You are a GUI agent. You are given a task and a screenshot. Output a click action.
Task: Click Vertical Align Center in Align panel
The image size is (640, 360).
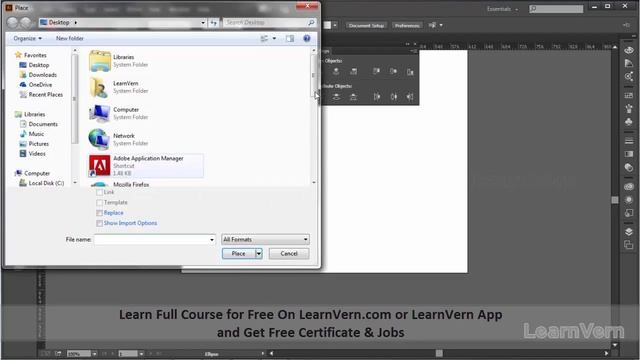393,71
